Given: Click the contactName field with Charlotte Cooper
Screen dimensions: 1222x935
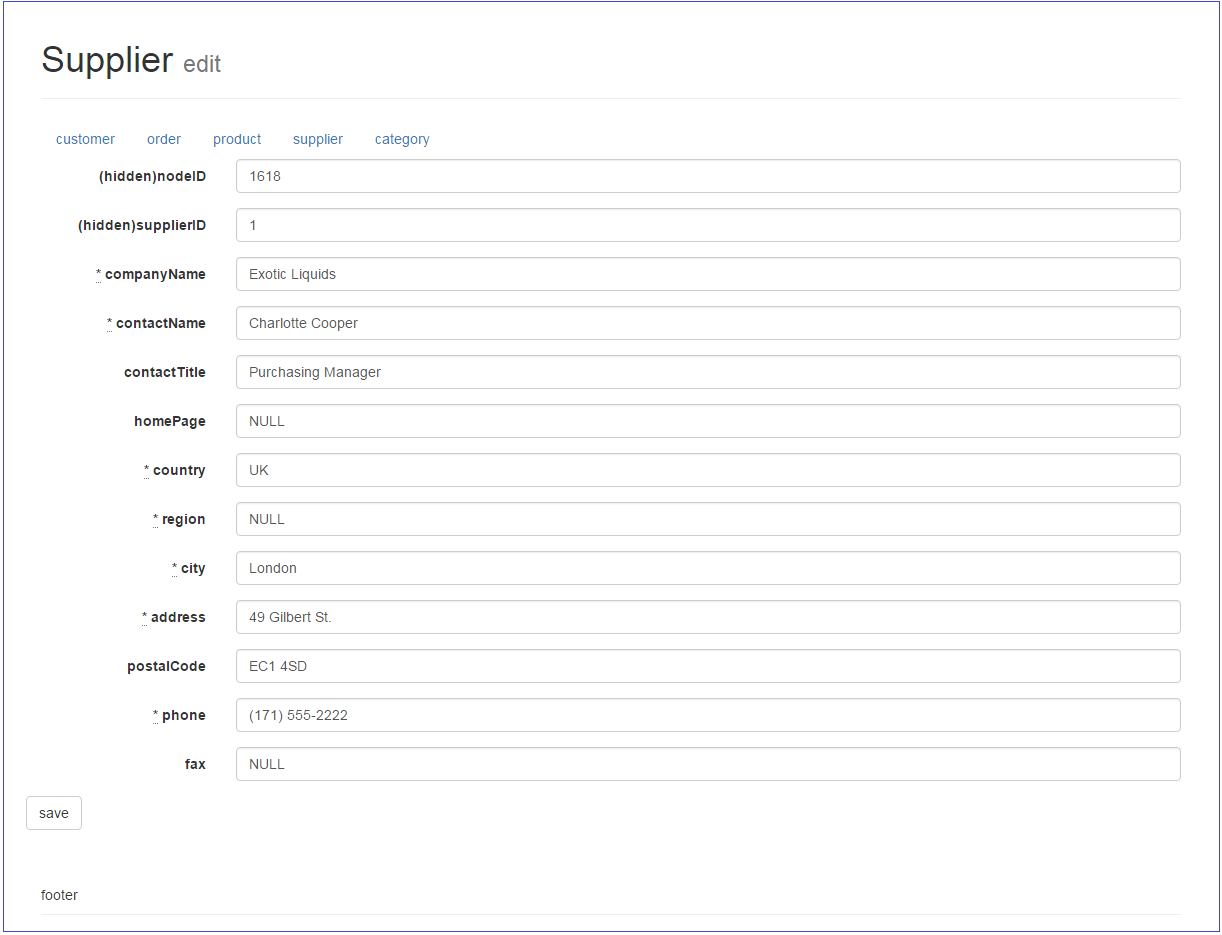Looking at the screenshot, I should pyautogui.click(x=708, y=323).
